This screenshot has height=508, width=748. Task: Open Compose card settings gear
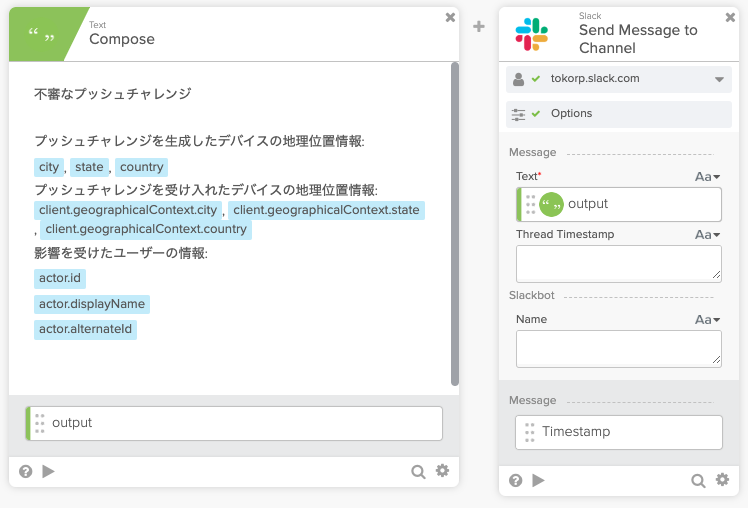point(442,471)
